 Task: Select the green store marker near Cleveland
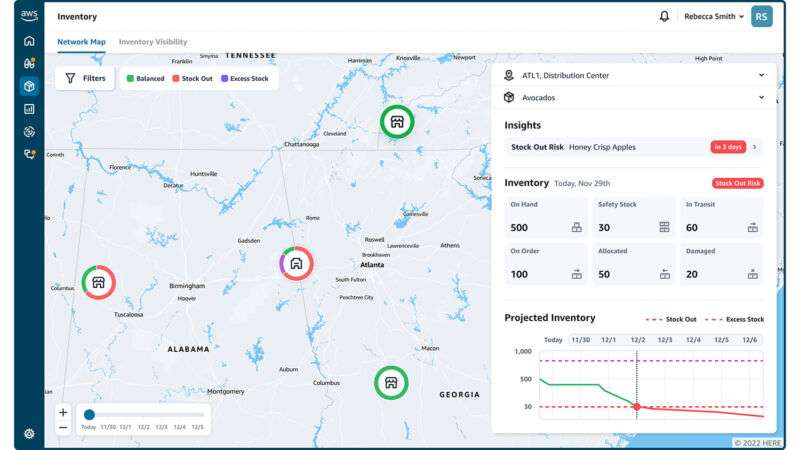click(397, 122)
